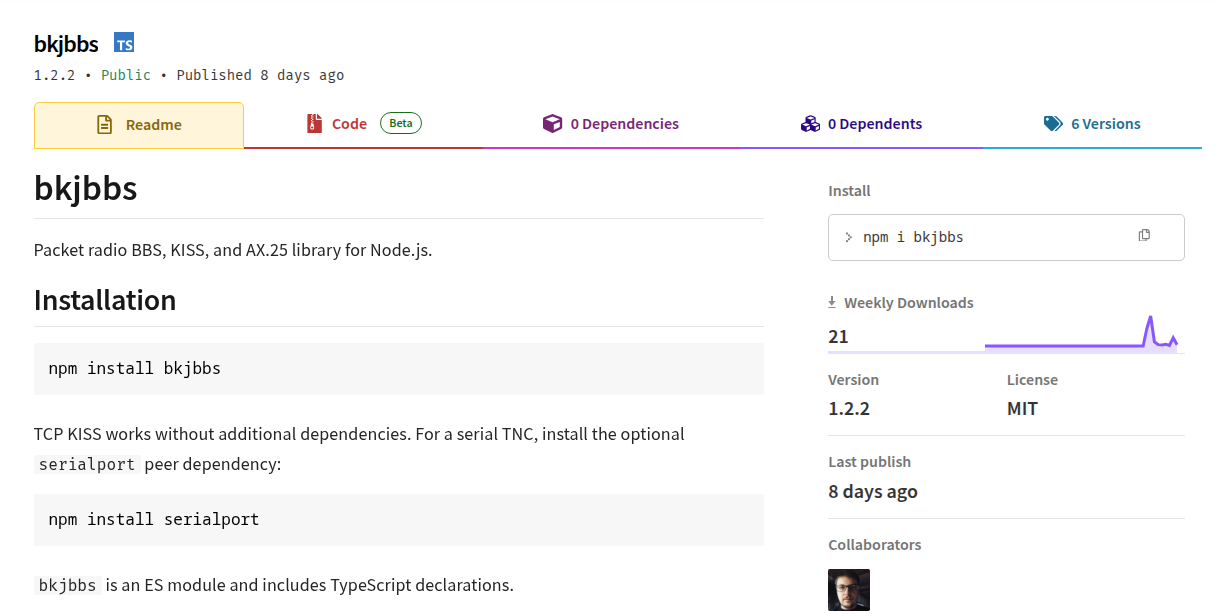Click the weekly downloads sparkline chart
The height and width of the screenshot is (614, 1221).
(x=1081, y=333)
